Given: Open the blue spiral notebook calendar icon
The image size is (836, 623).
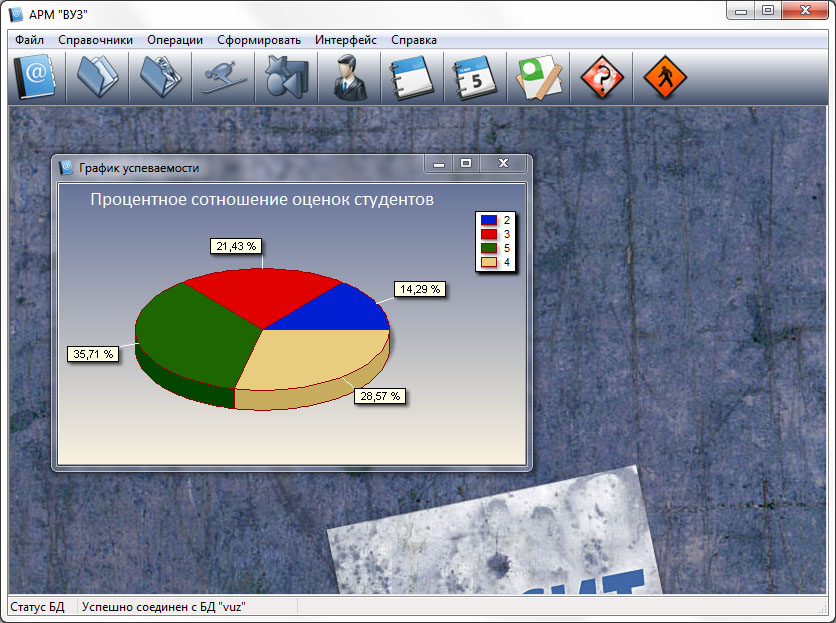Looking at the screenshot, I should tap(410, 77).
